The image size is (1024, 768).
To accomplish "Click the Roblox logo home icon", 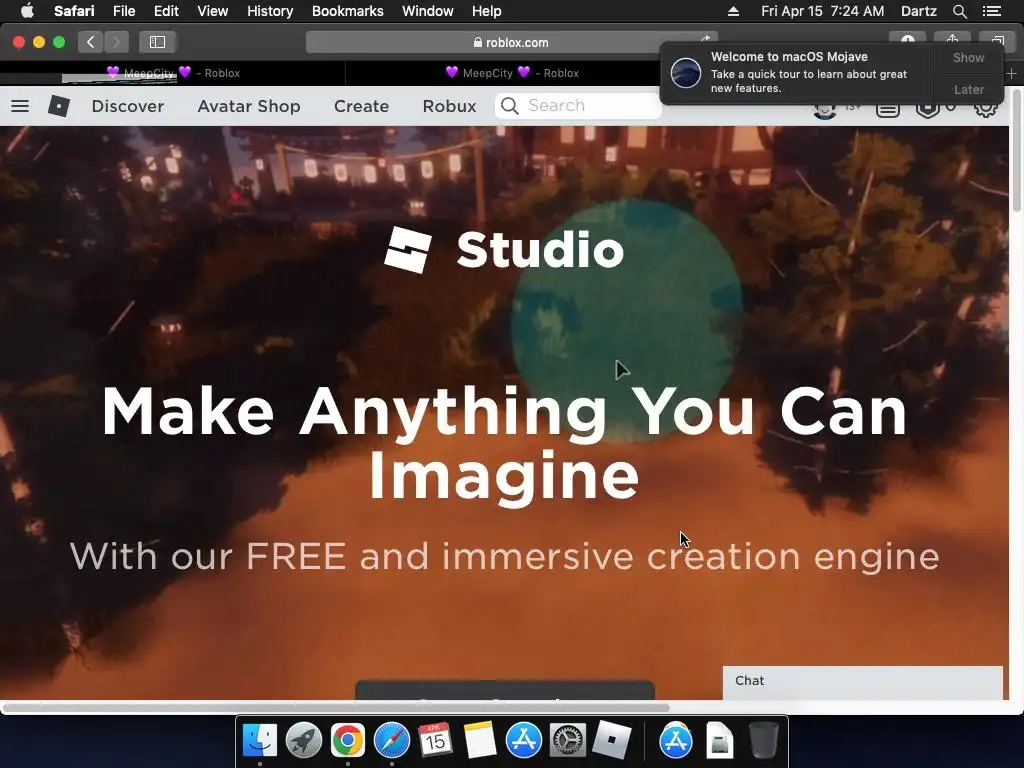I will (x=59, y=106).
